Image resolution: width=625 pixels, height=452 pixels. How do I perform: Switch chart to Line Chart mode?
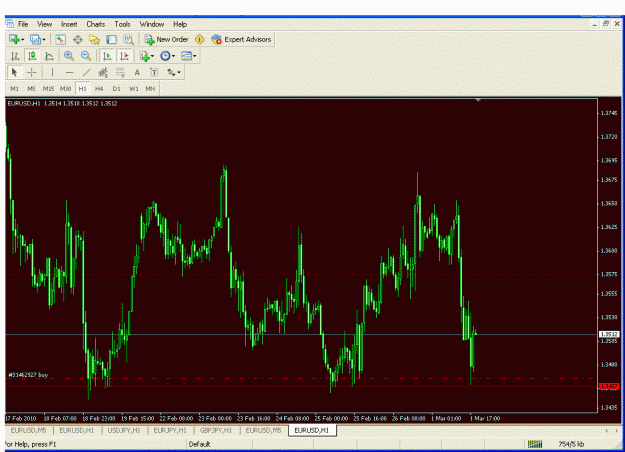click(49, 56)
